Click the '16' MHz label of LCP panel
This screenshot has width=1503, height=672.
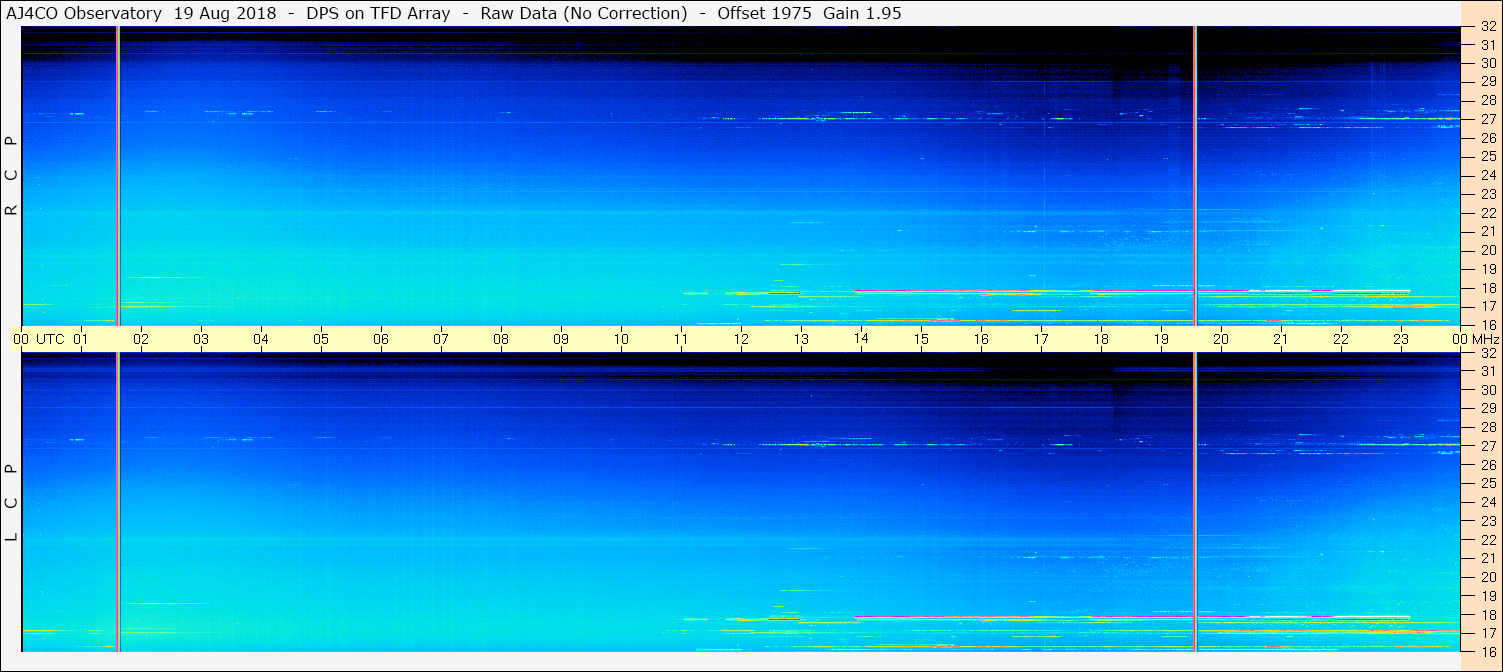pos(1488,652)
